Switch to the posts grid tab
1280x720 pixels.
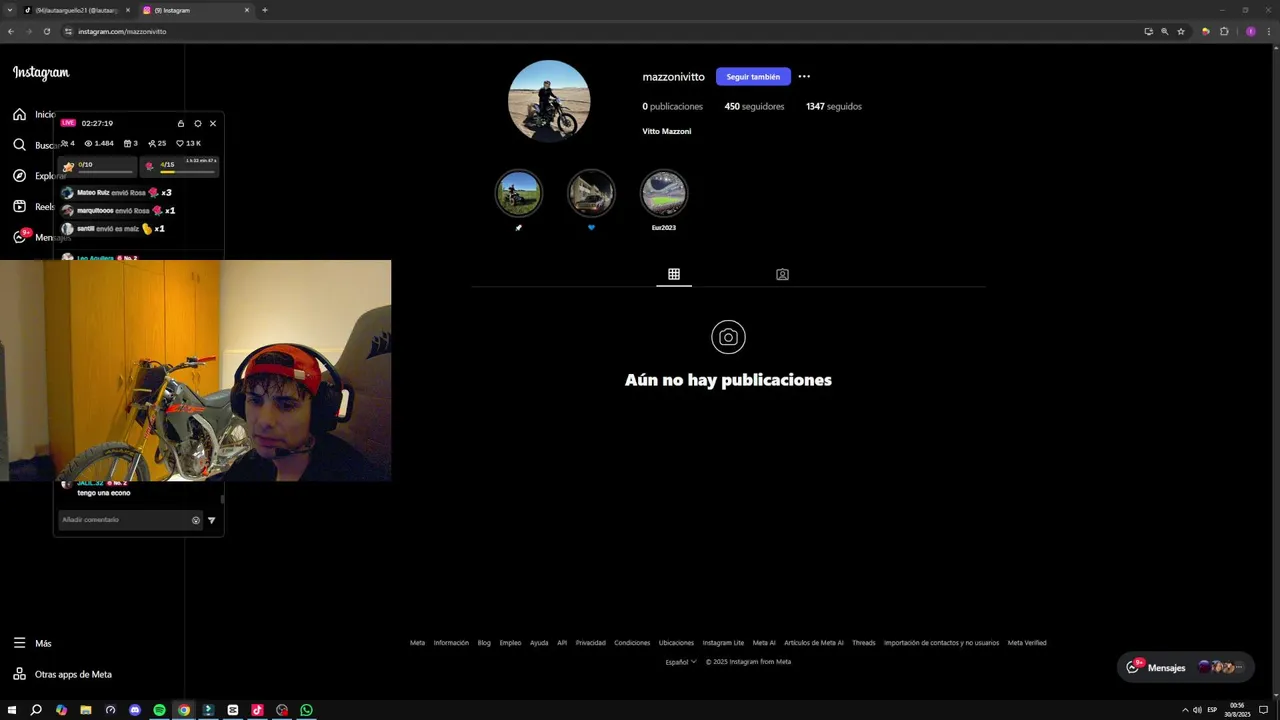pos(674,274)
